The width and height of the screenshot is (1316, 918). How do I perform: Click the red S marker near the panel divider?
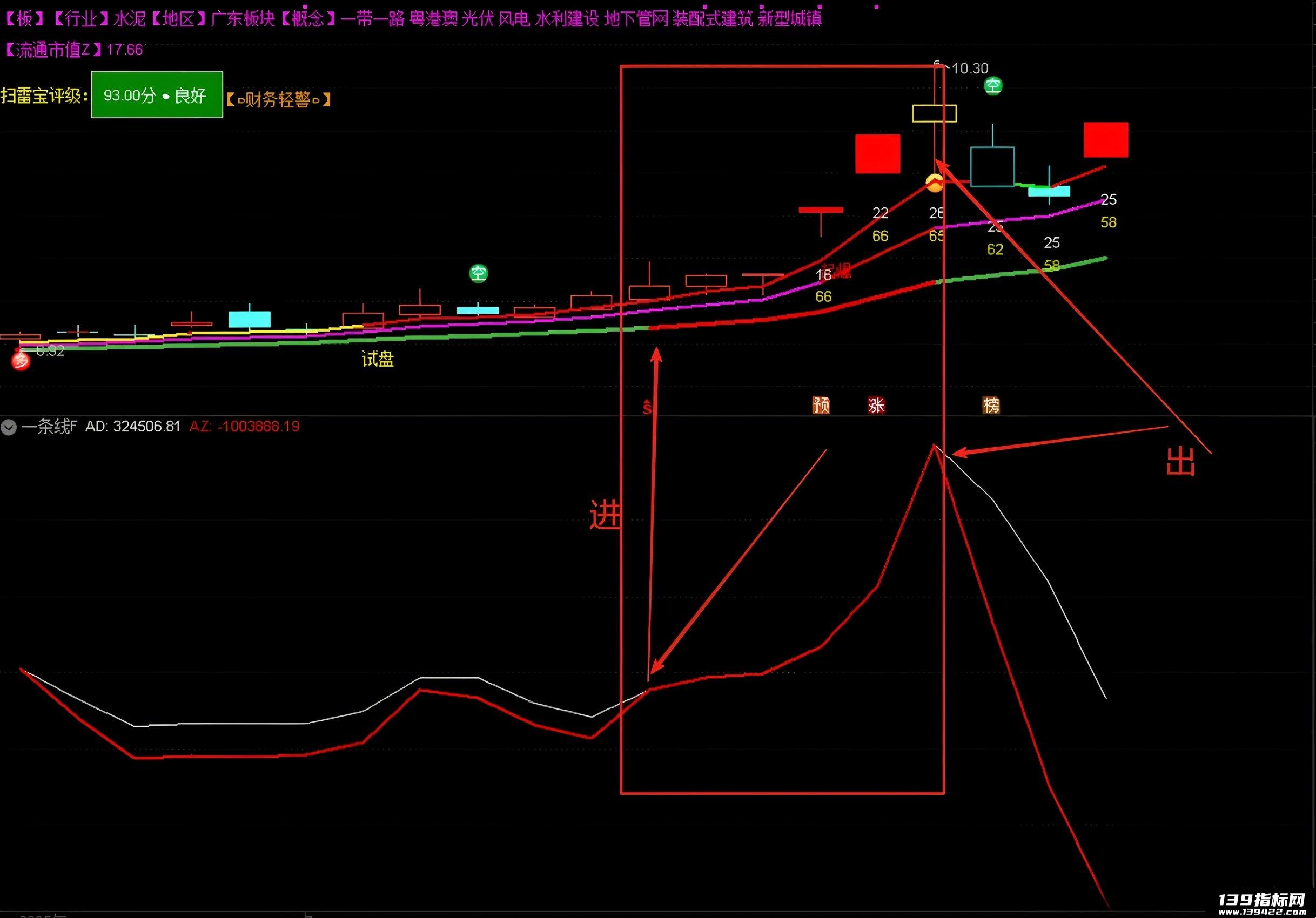click(x=647, y=407)
